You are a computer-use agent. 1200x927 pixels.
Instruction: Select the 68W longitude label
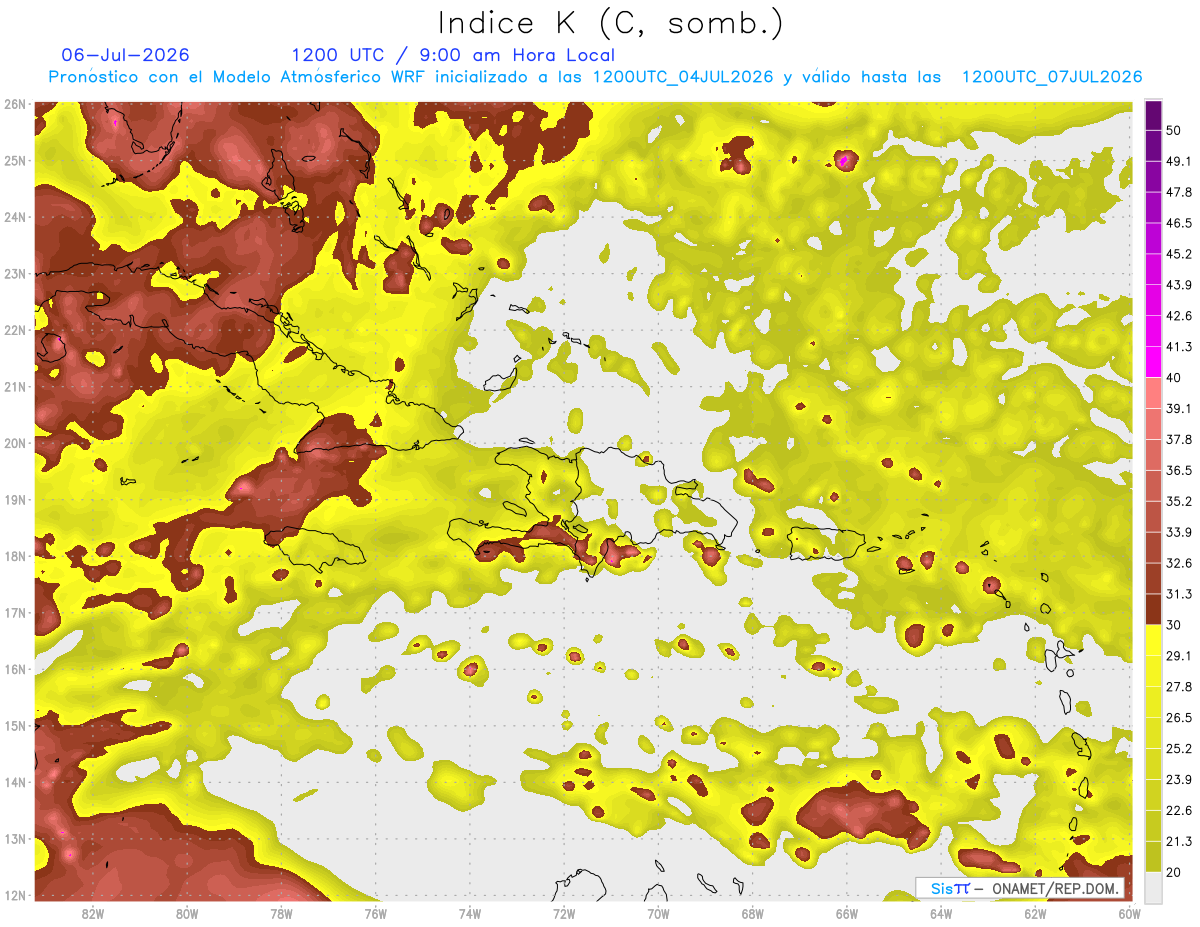pos(753,913)
